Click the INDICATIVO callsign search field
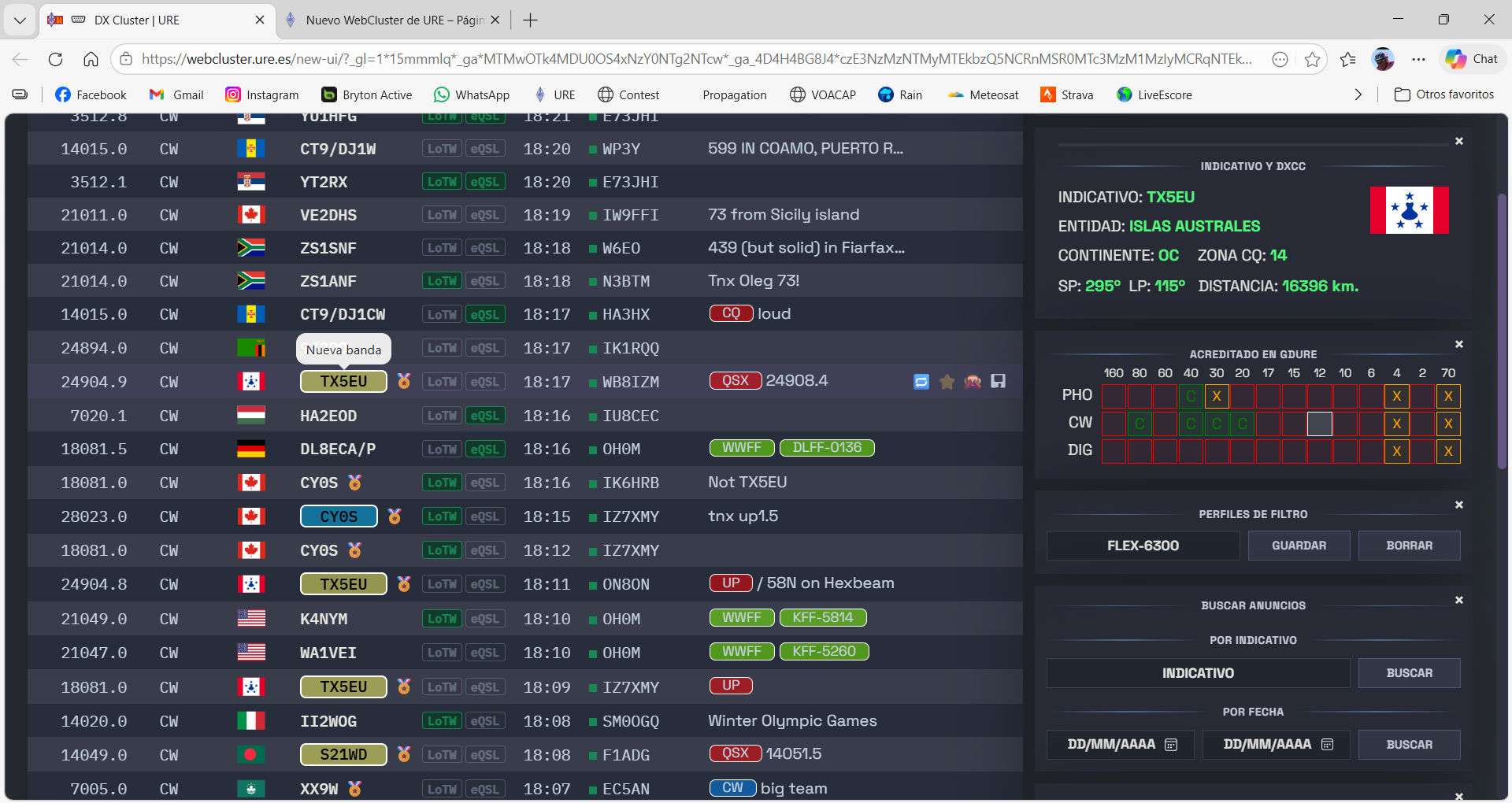This screenshot has height=803, width=1512. click(1197, 673)
